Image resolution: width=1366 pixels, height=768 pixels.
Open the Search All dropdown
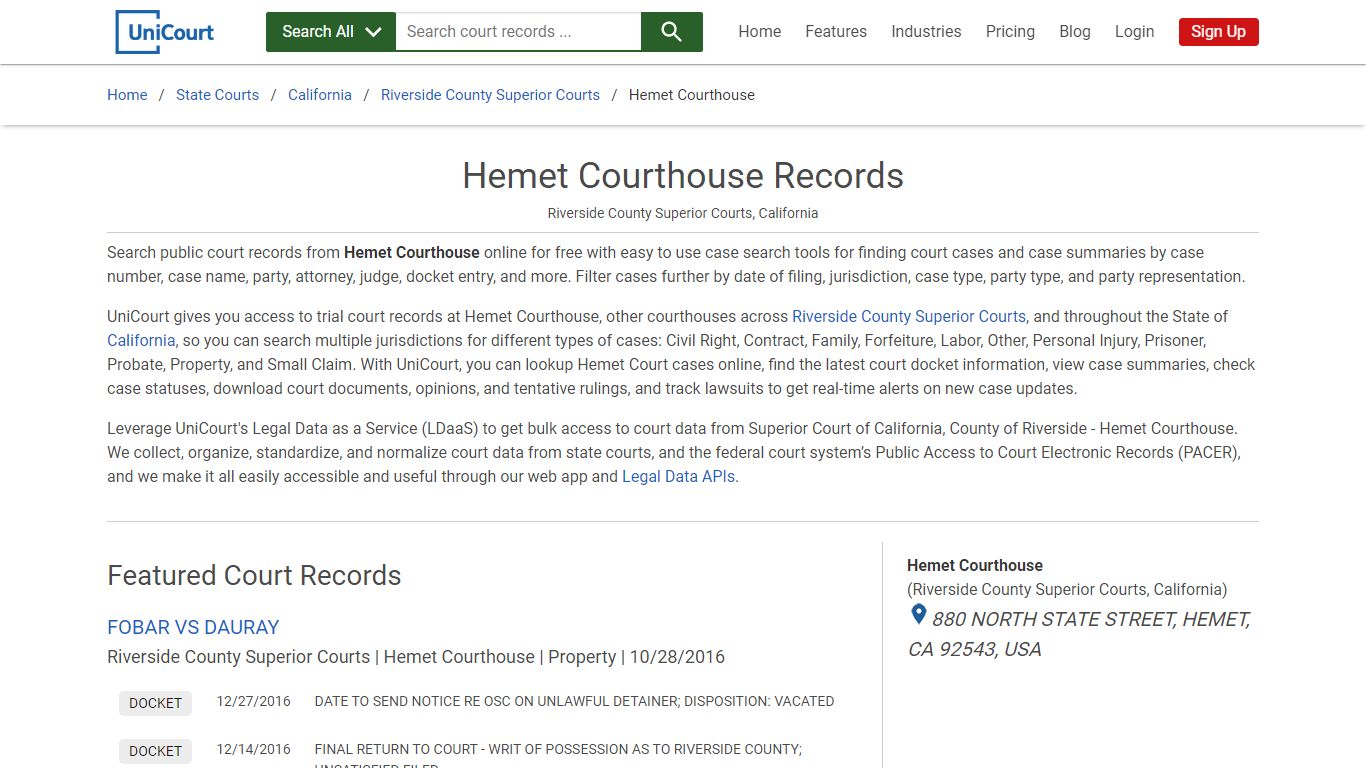tap(331, 32)
